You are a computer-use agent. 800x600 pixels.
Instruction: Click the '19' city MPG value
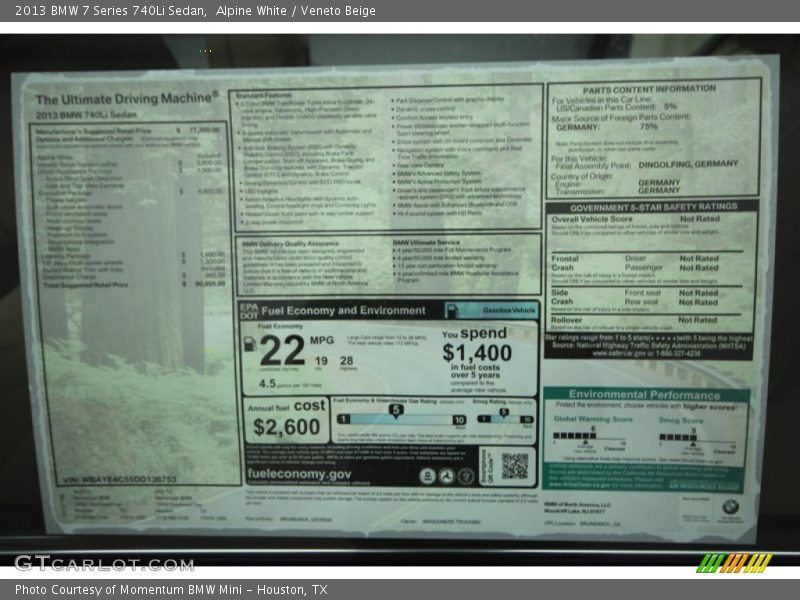(x=321, y=361)
